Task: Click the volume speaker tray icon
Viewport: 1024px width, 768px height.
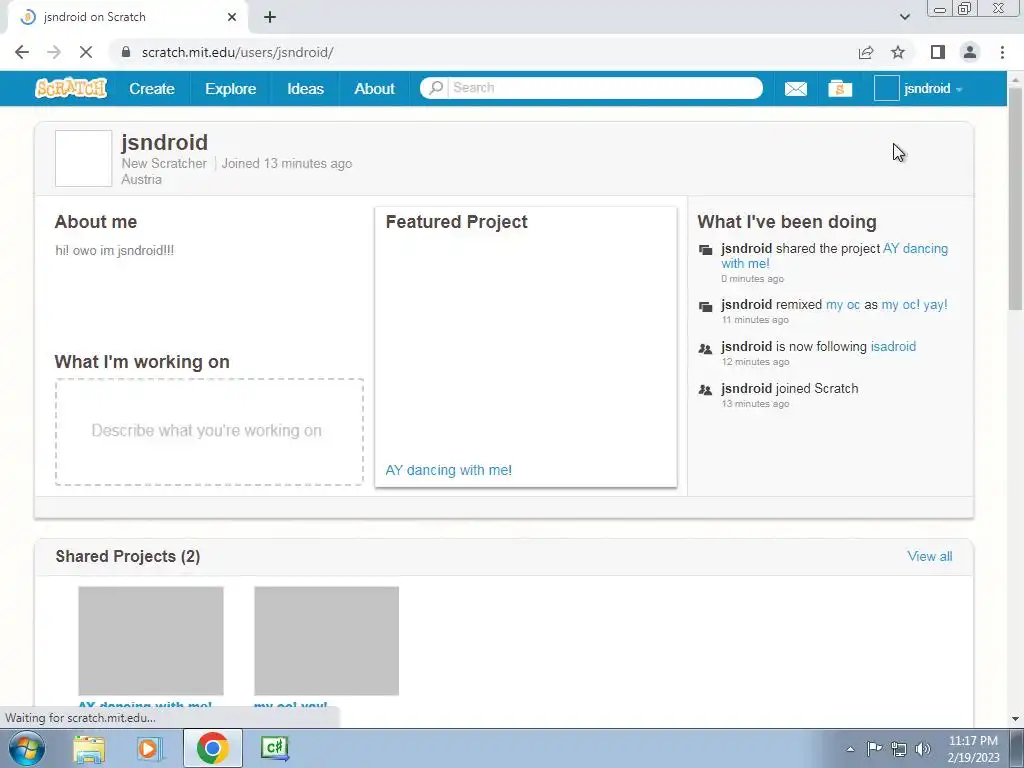Action: click(922, 749)
